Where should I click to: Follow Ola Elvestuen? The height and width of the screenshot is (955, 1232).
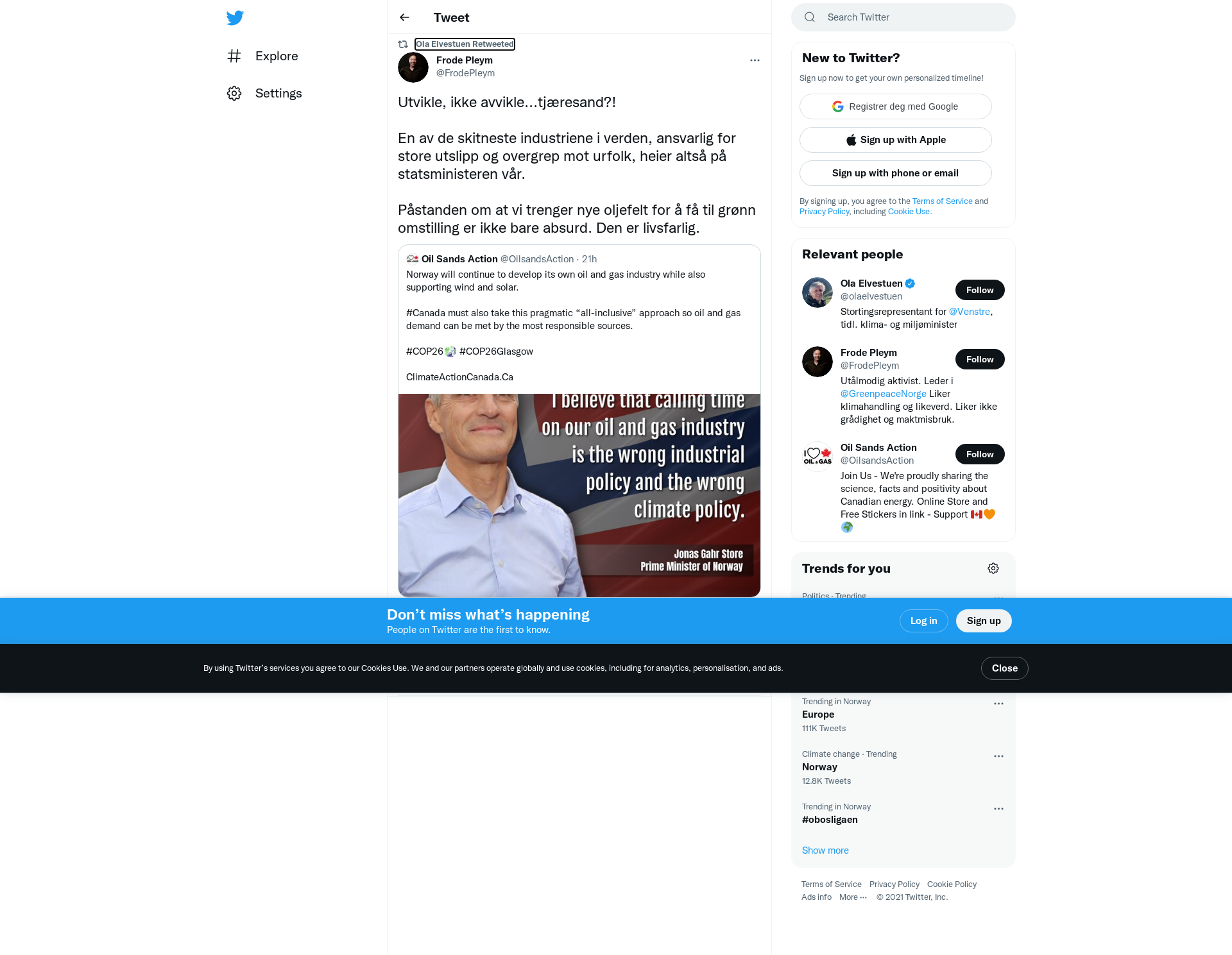pos(980,290)
